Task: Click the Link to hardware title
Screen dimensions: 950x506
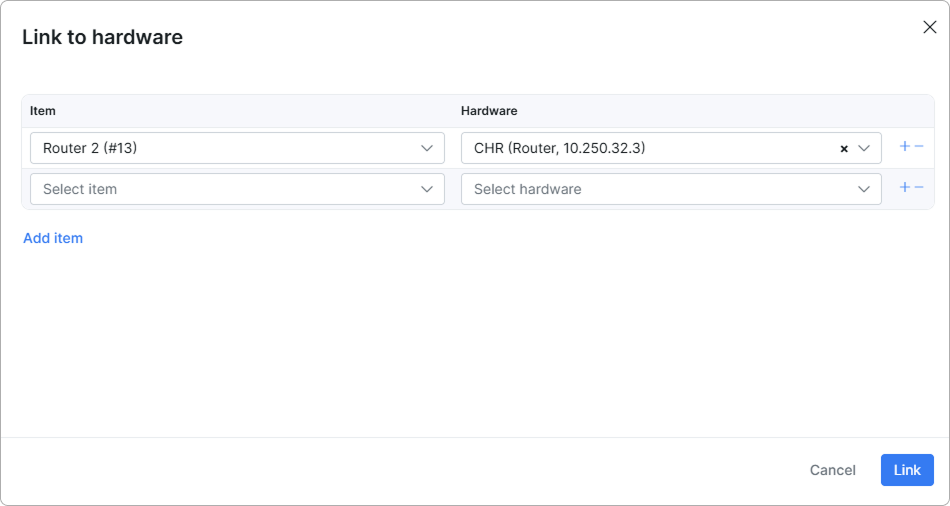Action: pos(102,37)
